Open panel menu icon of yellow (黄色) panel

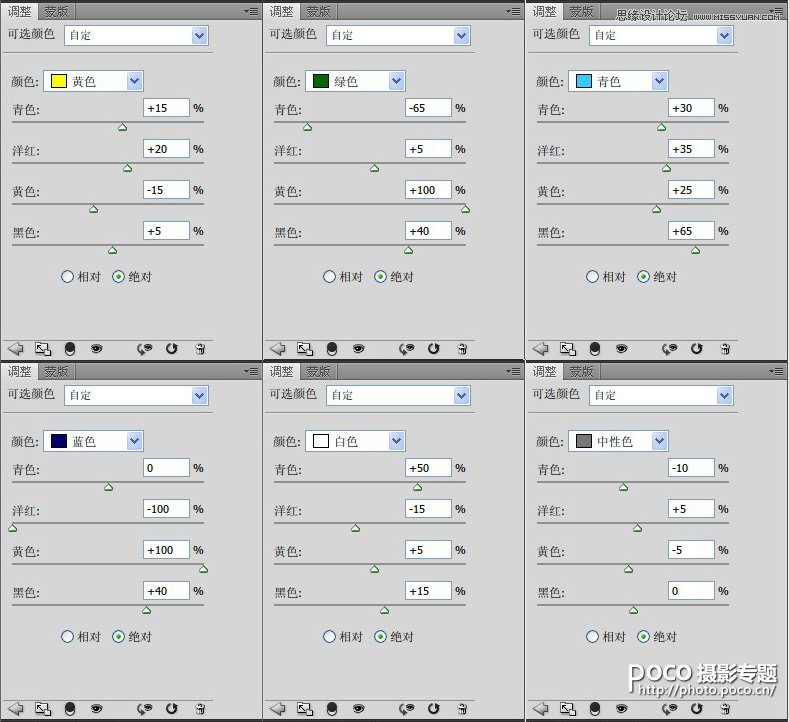point(251,11)
